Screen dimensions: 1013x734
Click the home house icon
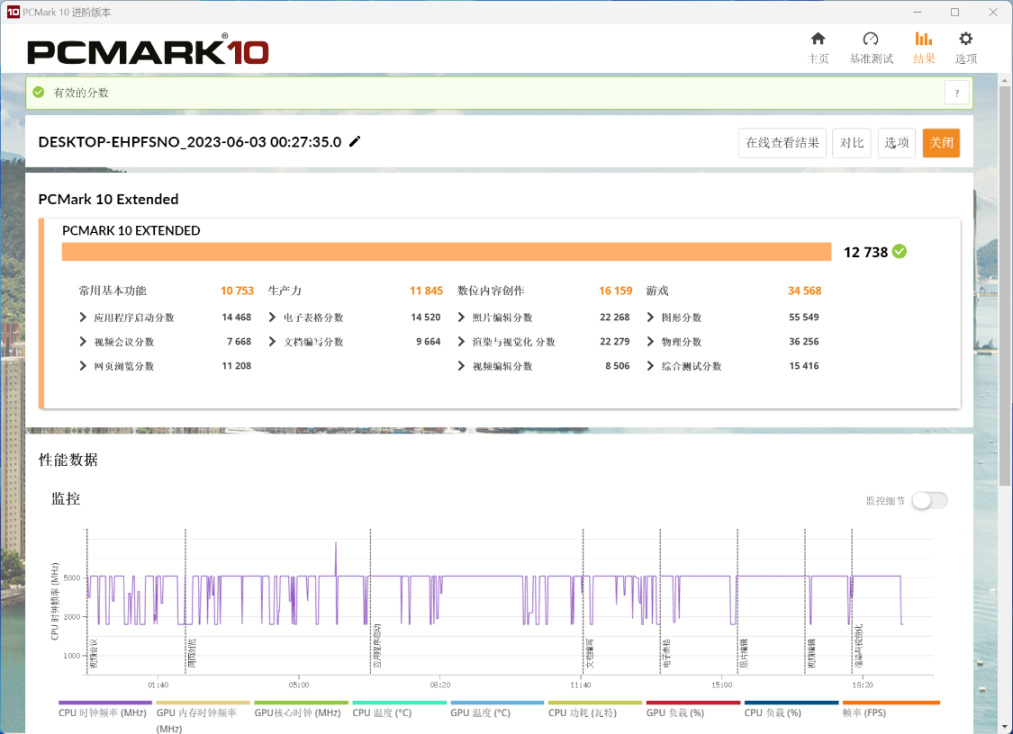(x=818, y=39)
